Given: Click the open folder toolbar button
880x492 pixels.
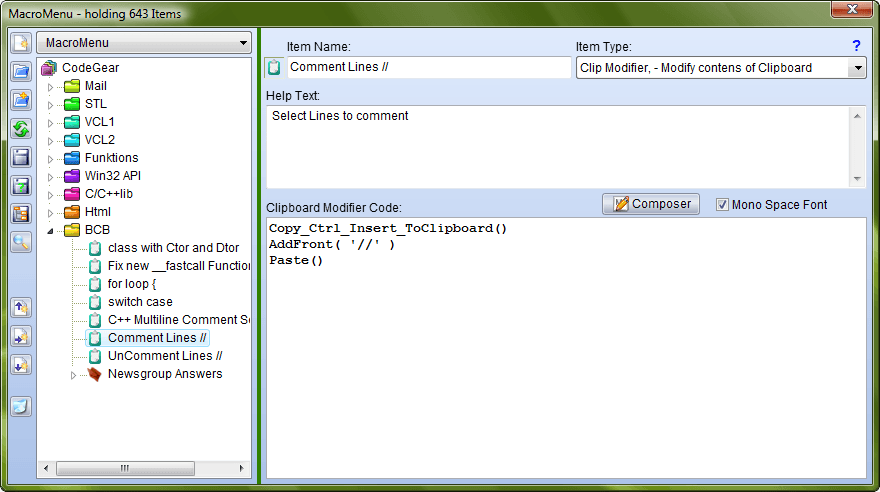Looking at the screenshot, I should [21, 71].
